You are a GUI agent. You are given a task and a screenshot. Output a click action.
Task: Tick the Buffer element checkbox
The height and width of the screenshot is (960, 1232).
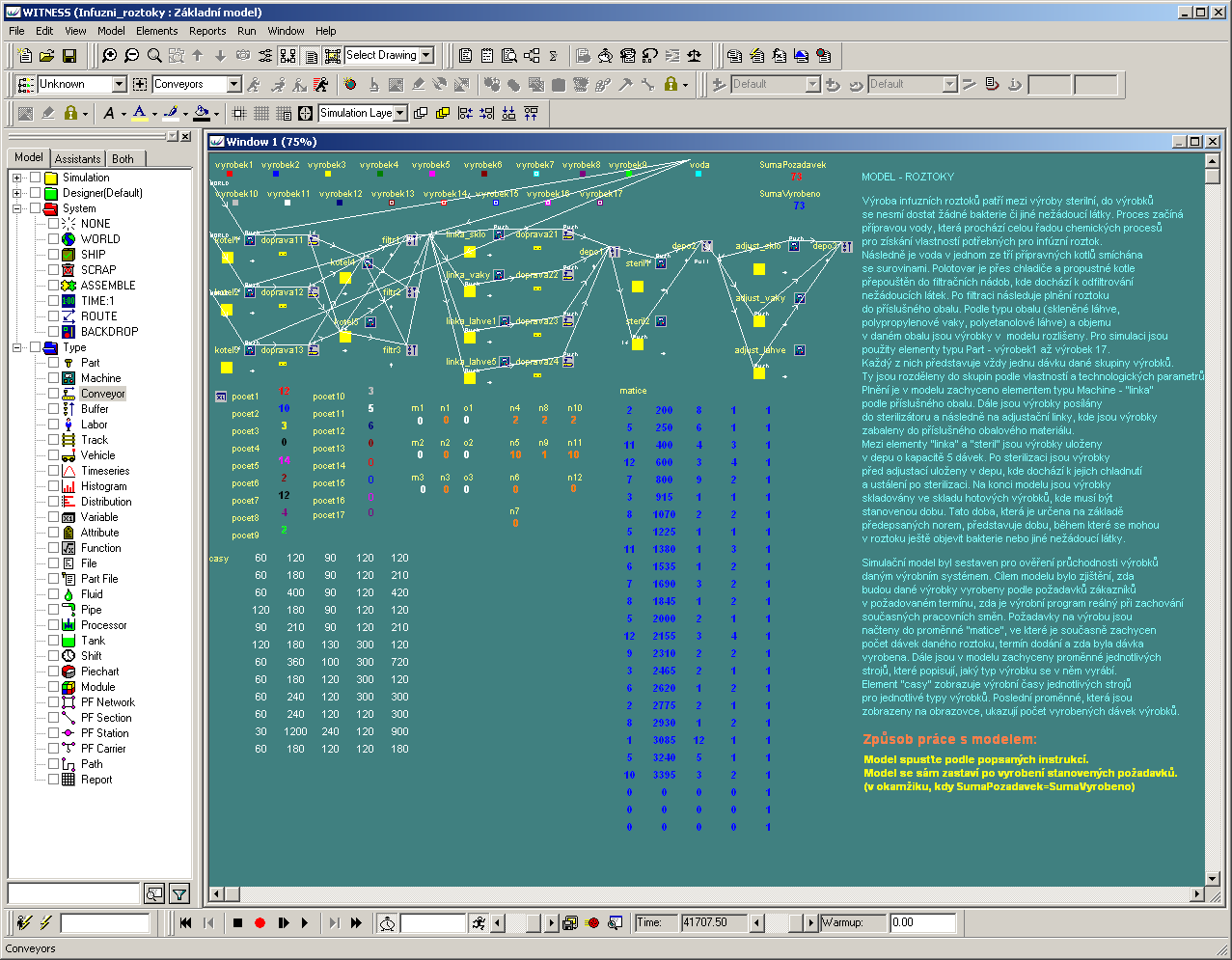[54, 409]
